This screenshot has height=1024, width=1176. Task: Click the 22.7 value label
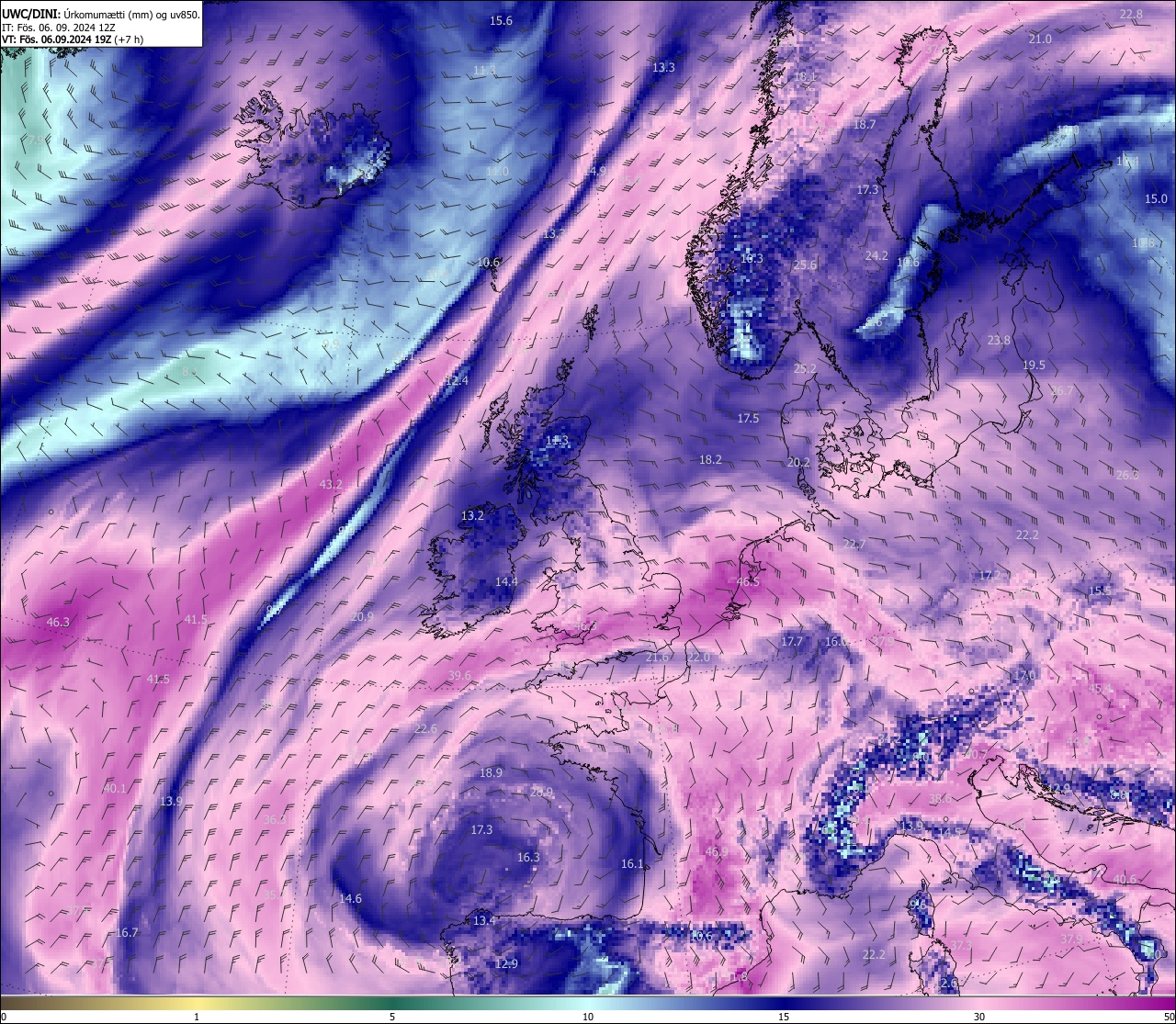[854, 545]
